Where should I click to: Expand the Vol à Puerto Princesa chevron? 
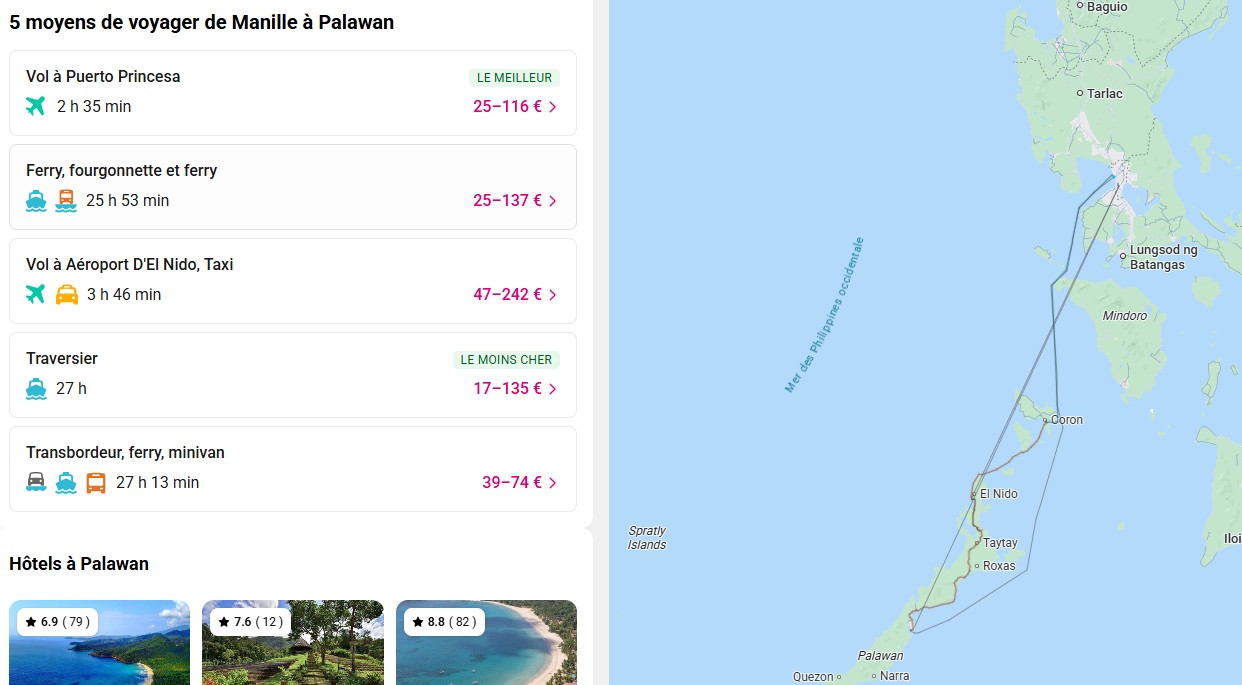pos(553,107)
